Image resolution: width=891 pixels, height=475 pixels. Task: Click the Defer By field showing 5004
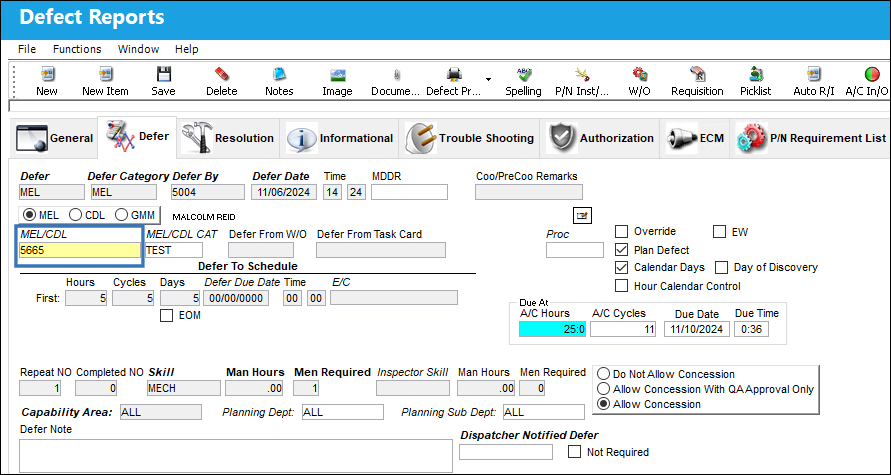tap(207, 192)
